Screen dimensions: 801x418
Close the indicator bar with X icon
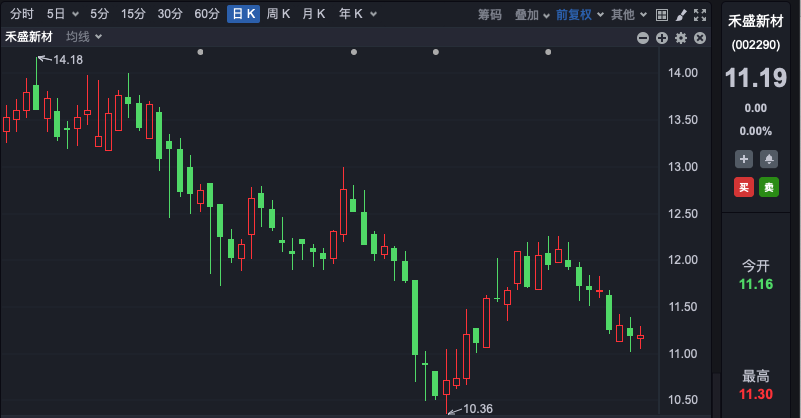(x=700, y=38)
